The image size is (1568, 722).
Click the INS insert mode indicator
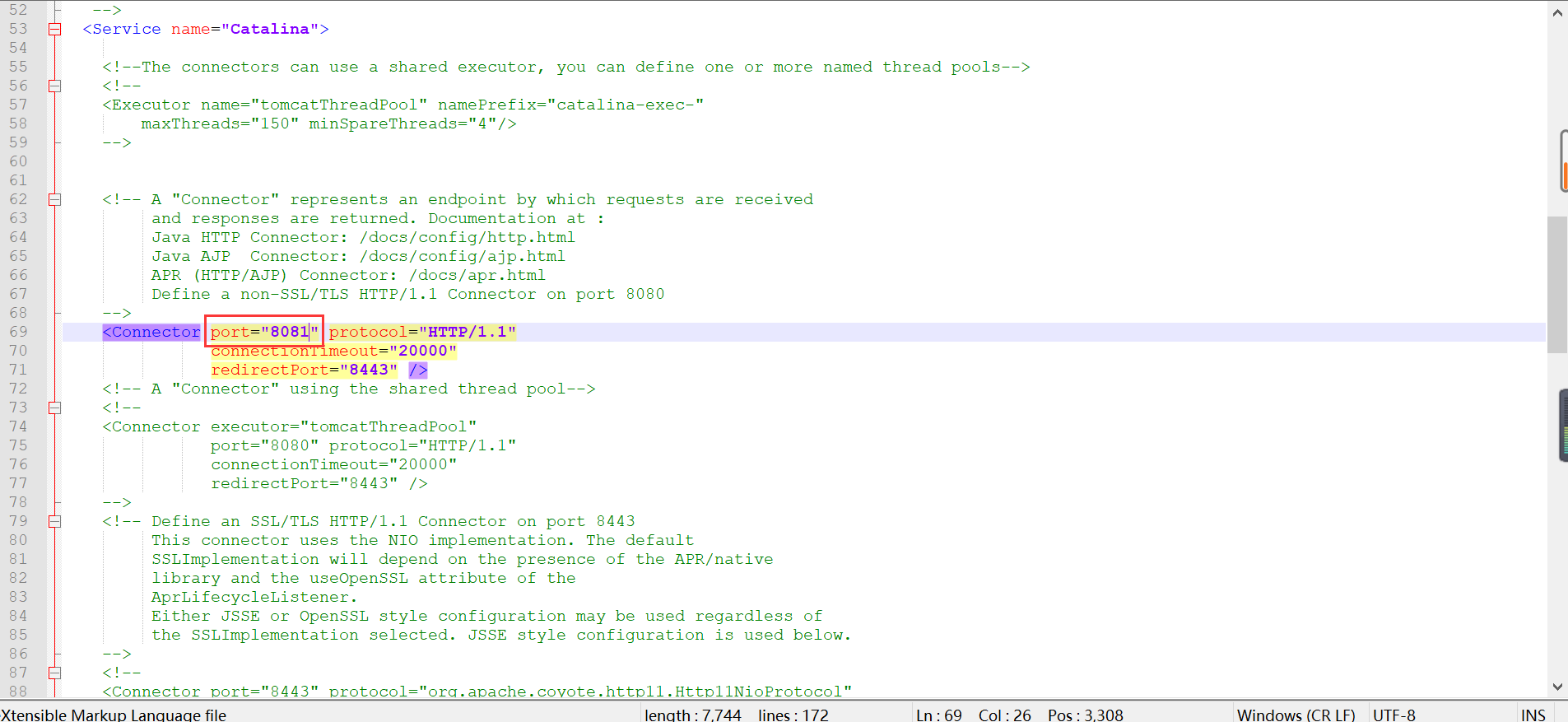pos(1533,715)
